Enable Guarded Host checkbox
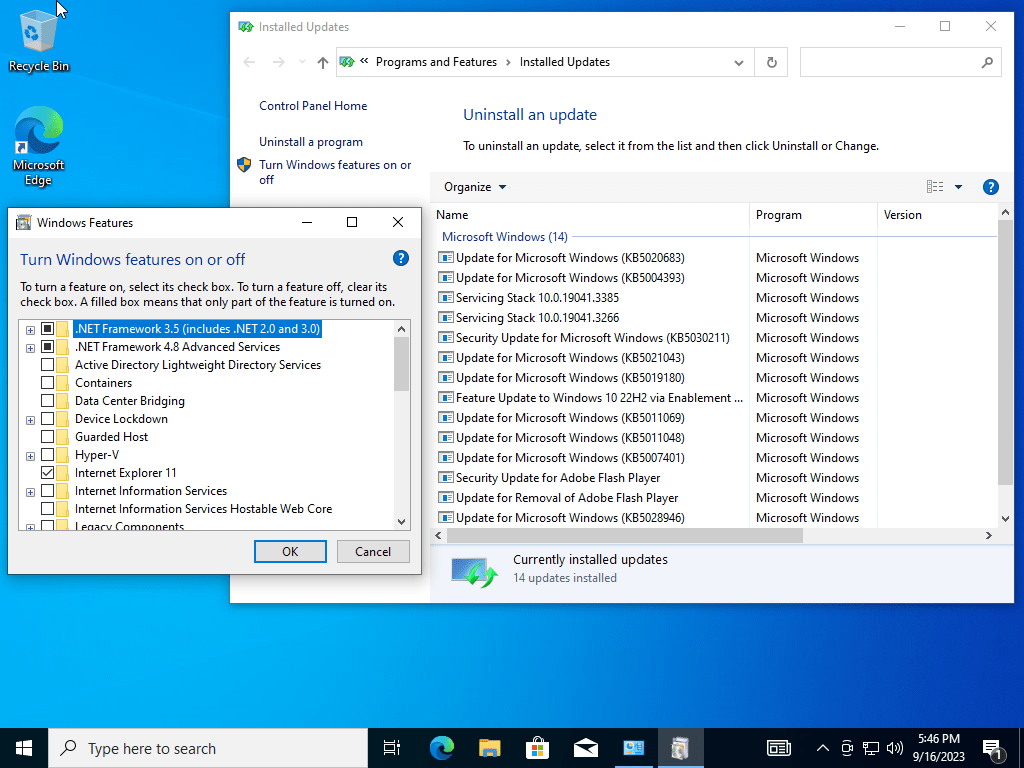This screenshot has width=1024, height=768. (x=48, y=436)
